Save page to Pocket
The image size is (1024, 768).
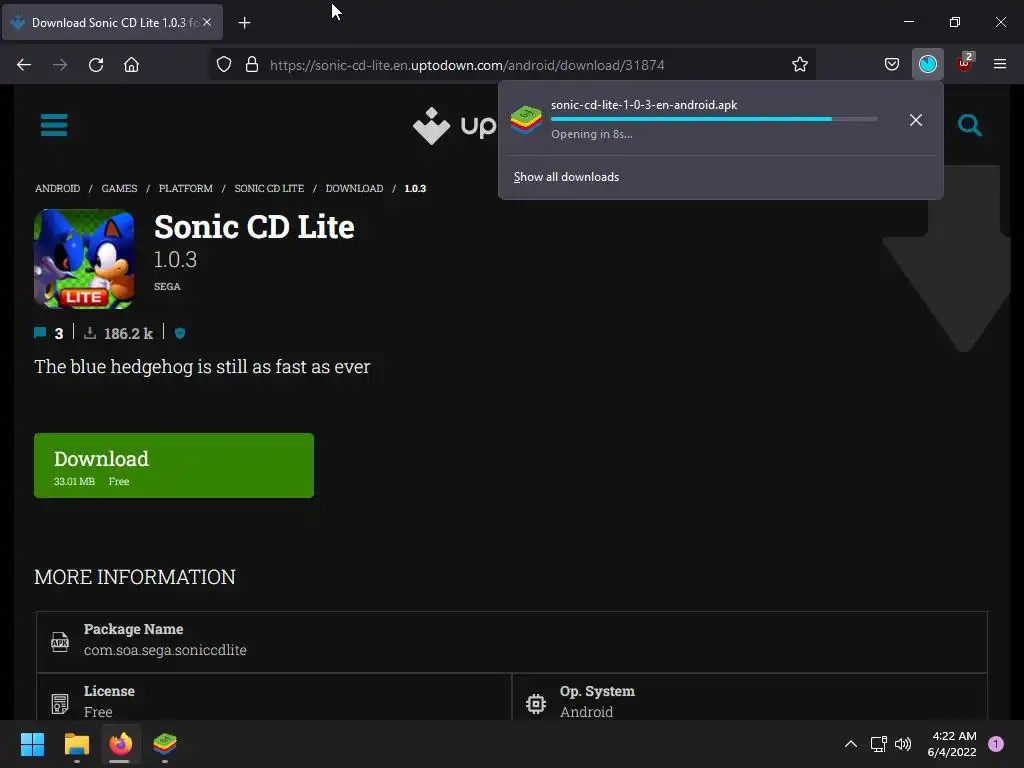point(892,65)
